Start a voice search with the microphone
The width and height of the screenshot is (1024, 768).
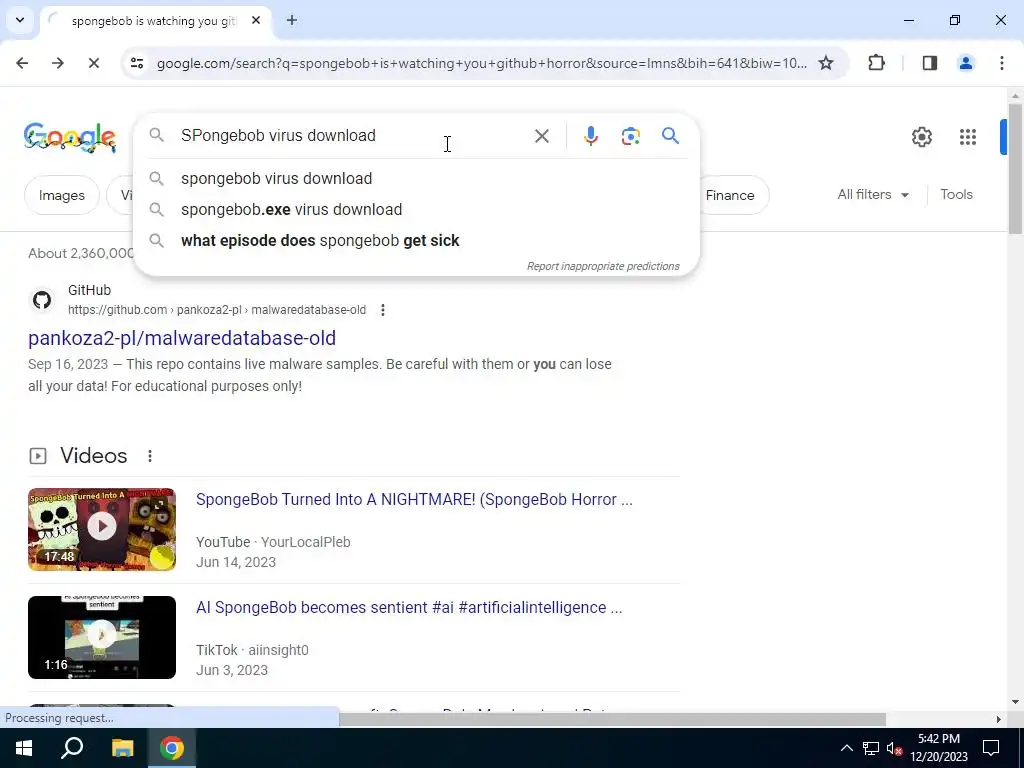[590, 136]
